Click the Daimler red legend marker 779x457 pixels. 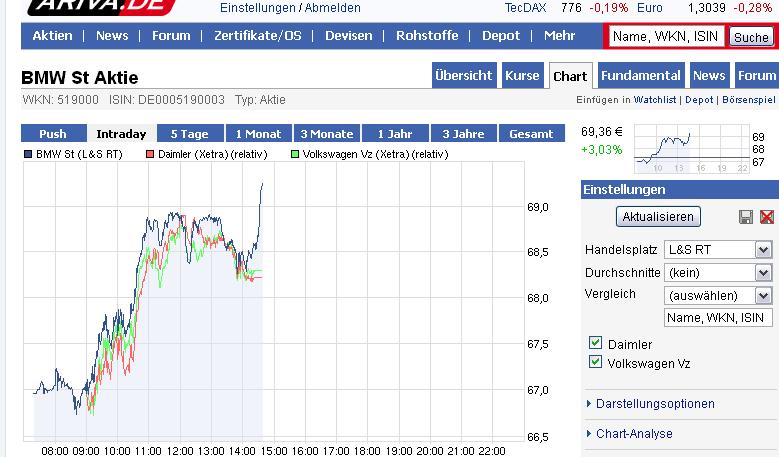pos(150,154)
